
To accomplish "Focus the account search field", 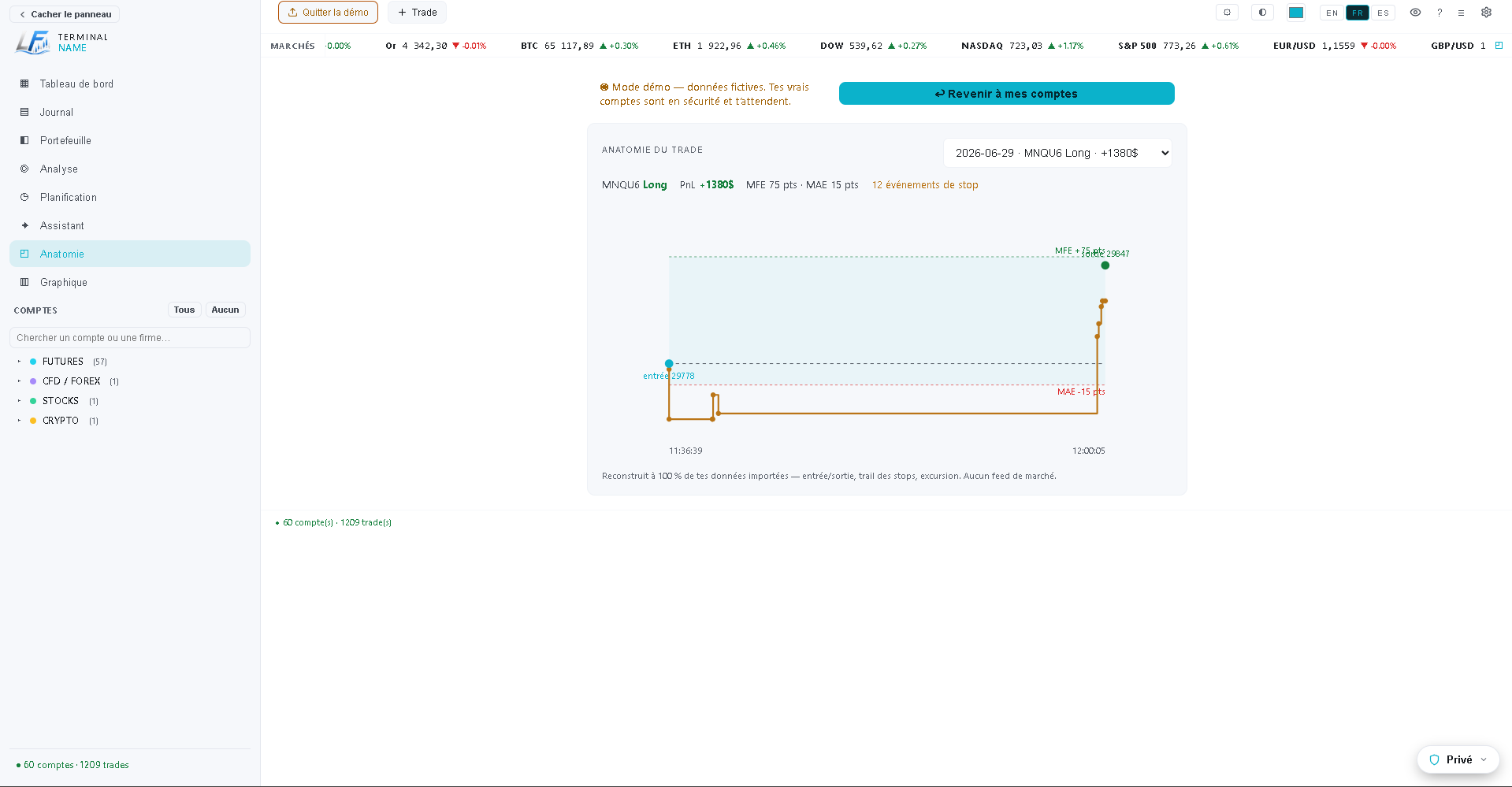I will pyautogui.click(x=130, y=338).
